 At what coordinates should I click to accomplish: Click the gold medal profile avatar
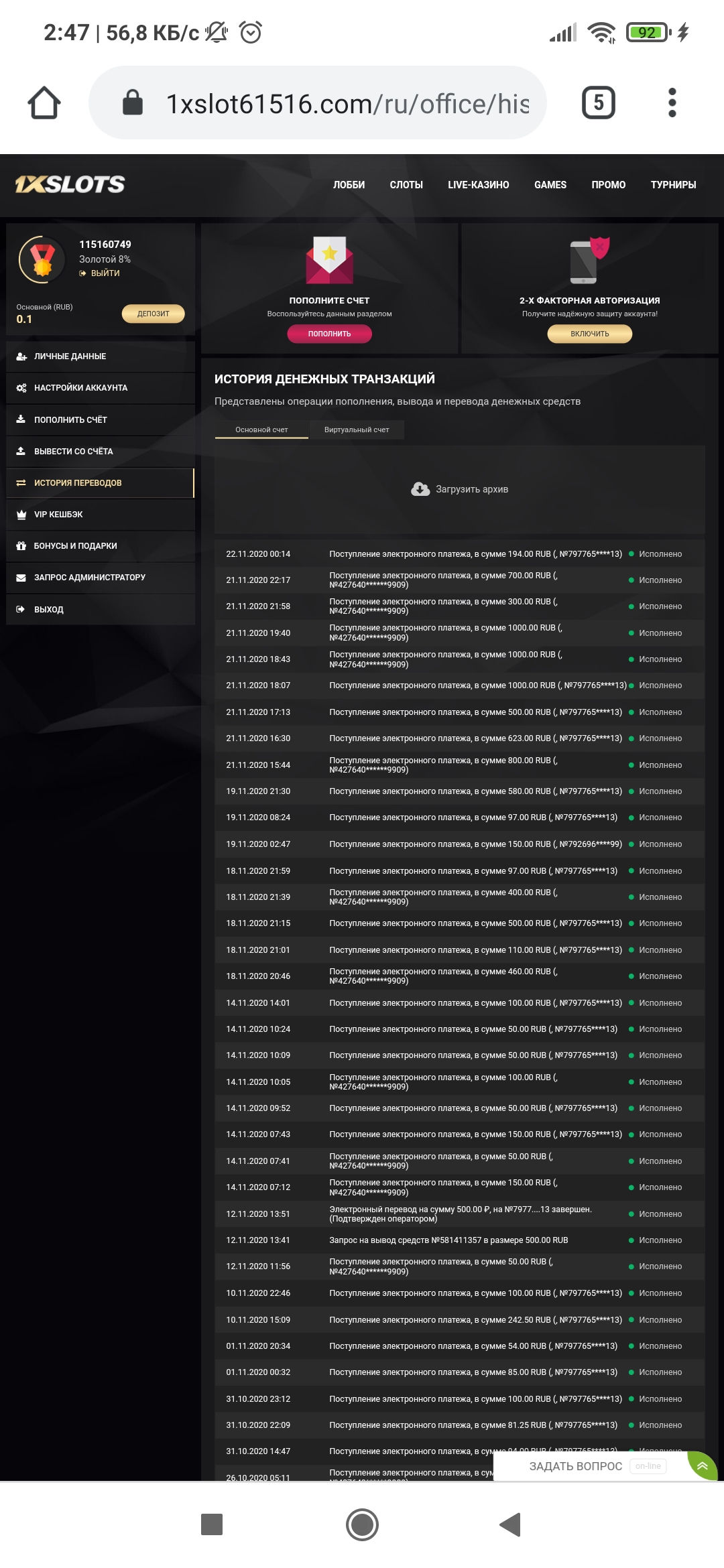[x=42, y=259]
